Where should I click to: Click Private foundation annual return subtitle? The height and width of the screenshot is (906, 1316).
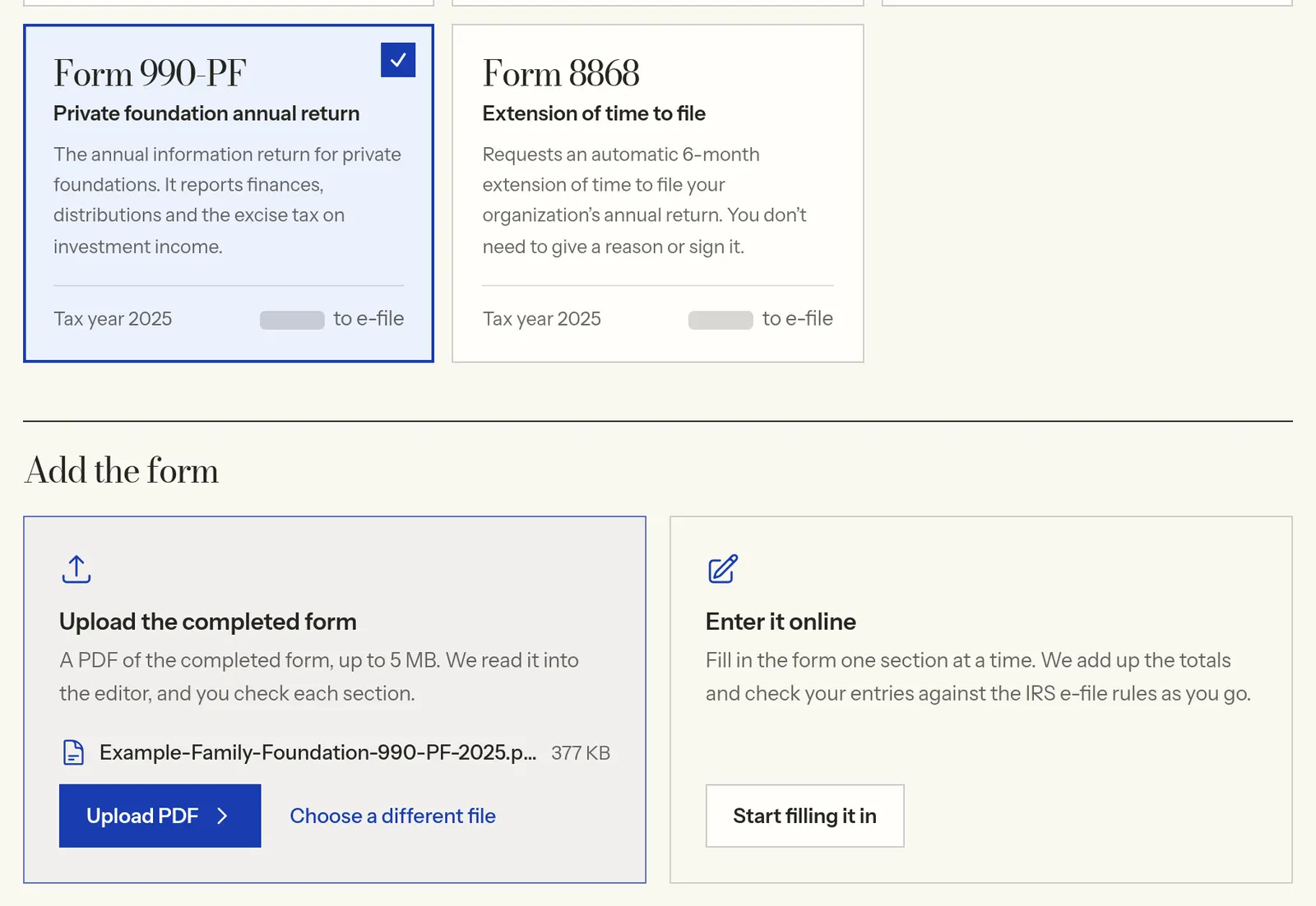(206, 113)
